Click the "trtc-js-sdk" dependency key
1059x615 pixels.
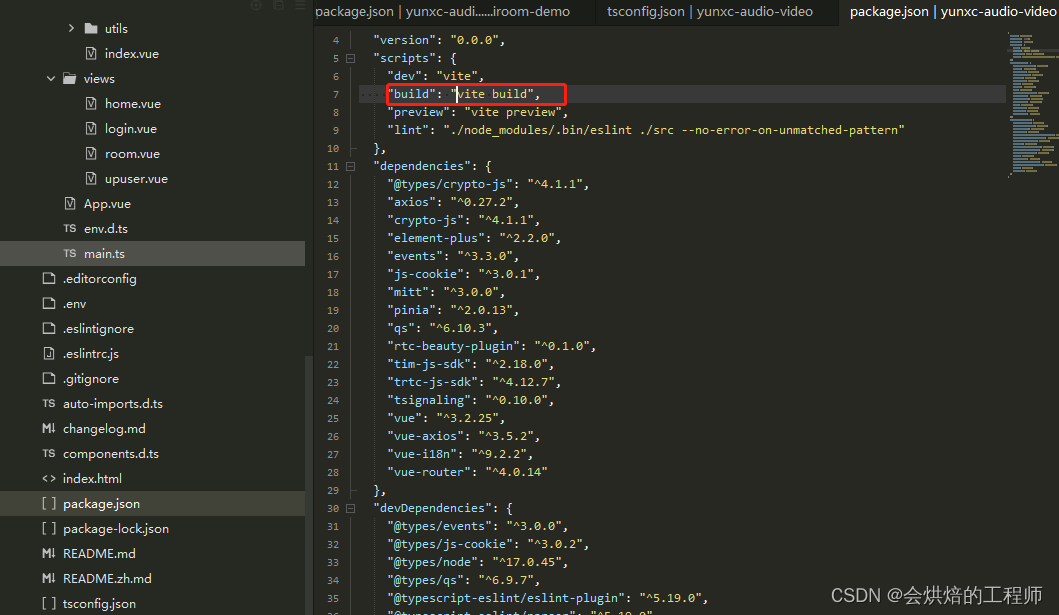pos(432,382)
